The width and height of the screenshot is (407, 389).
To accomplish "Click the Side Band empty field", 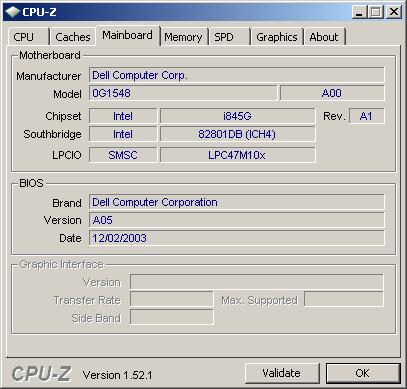I will tap(172, 317).
